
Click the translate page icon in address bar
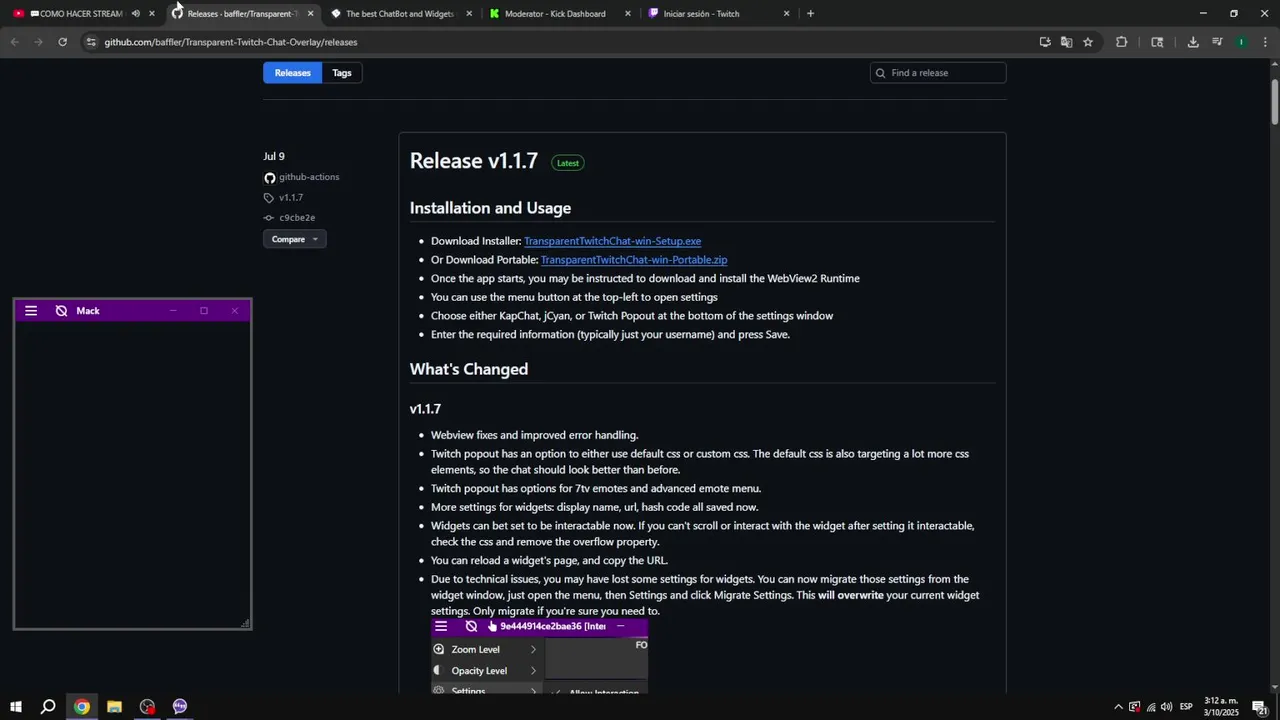(1066, 42)
